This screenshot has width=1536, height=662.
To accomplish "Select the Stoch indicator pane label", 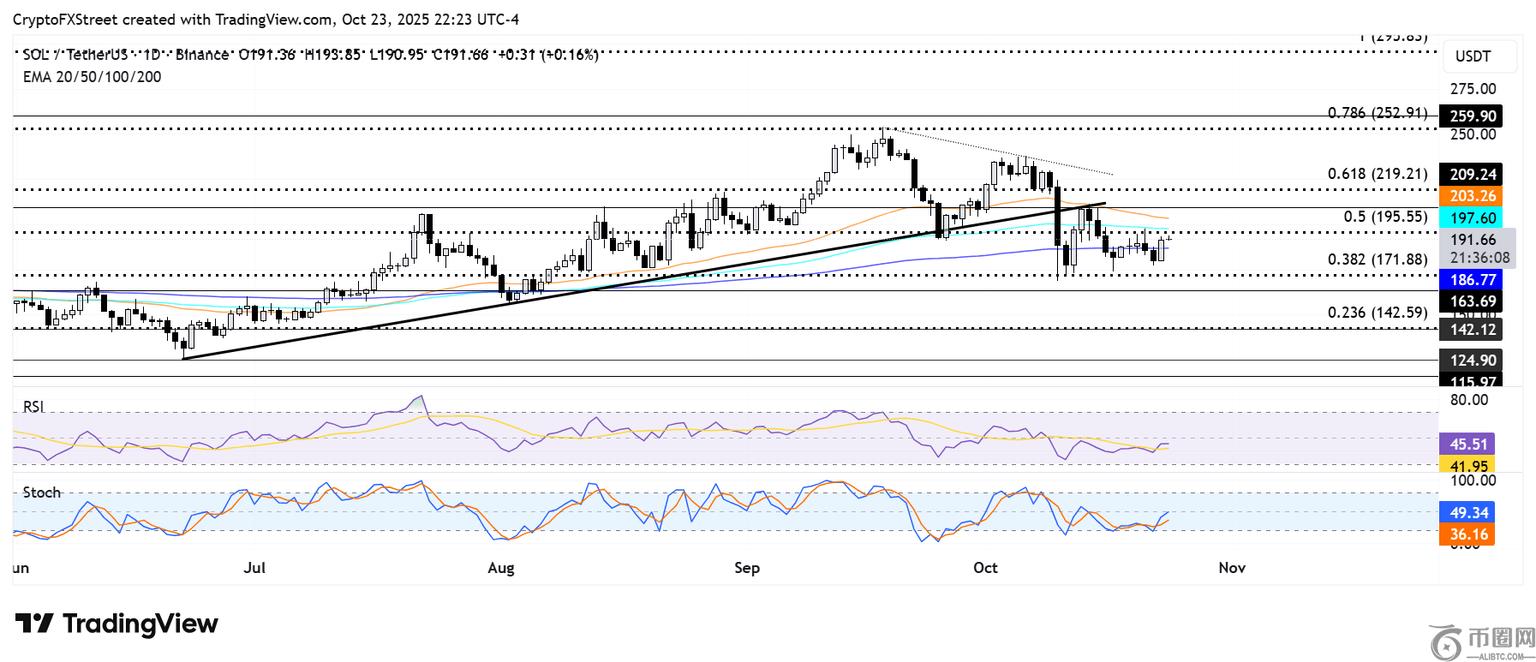I will click(42, 492).
